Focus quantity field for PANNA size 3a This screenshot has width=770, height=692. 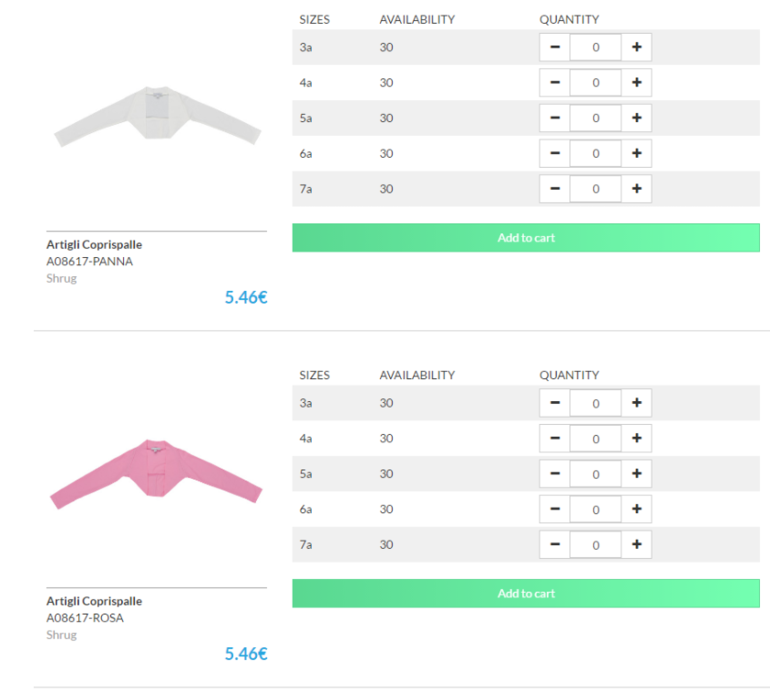(595, 47)
